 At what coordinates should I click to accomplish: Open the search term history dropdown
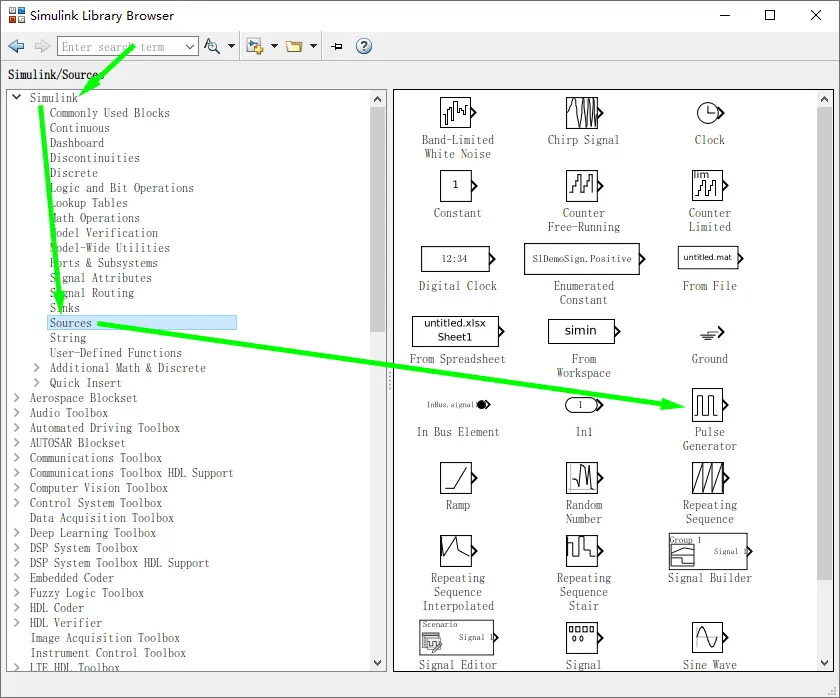pyautogui.click(x=190, y=47)
